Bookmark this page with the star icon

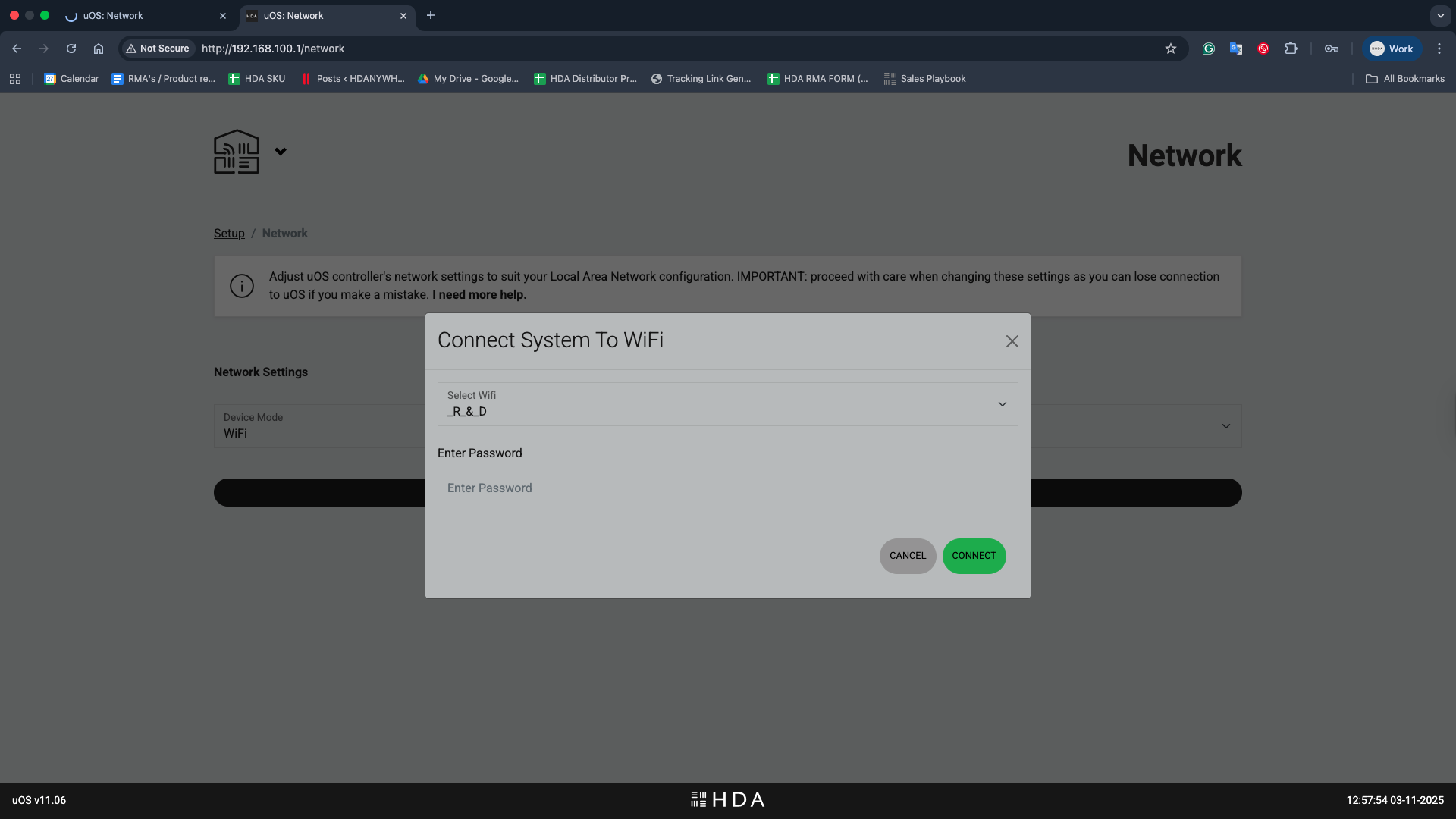(1170, 49)
